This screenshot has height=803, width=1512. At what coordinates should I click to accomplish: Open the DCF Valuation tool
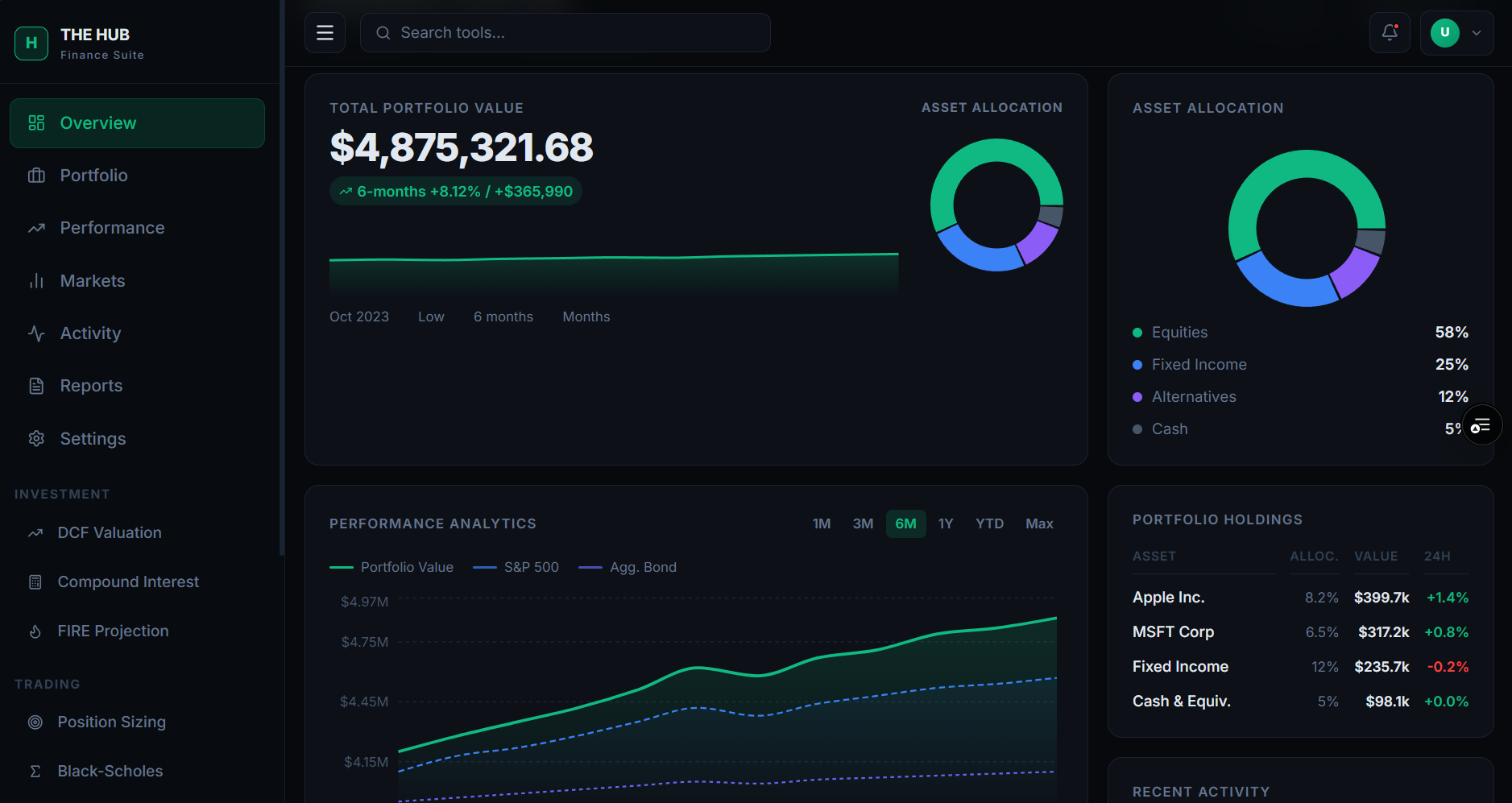coord(110,533)
